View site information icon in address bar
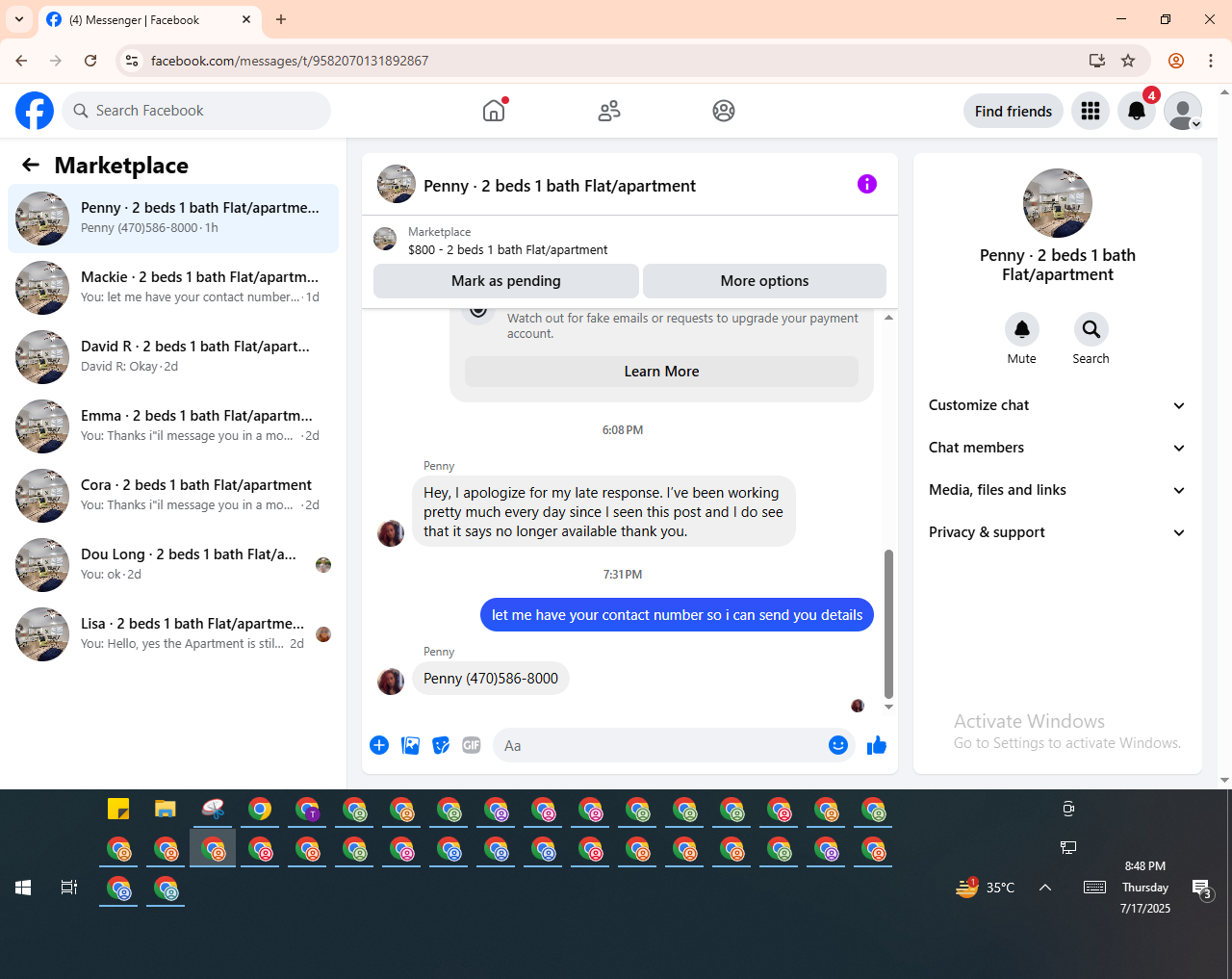1232x979 pixels. pyautogui.click(x=133, y=61)
